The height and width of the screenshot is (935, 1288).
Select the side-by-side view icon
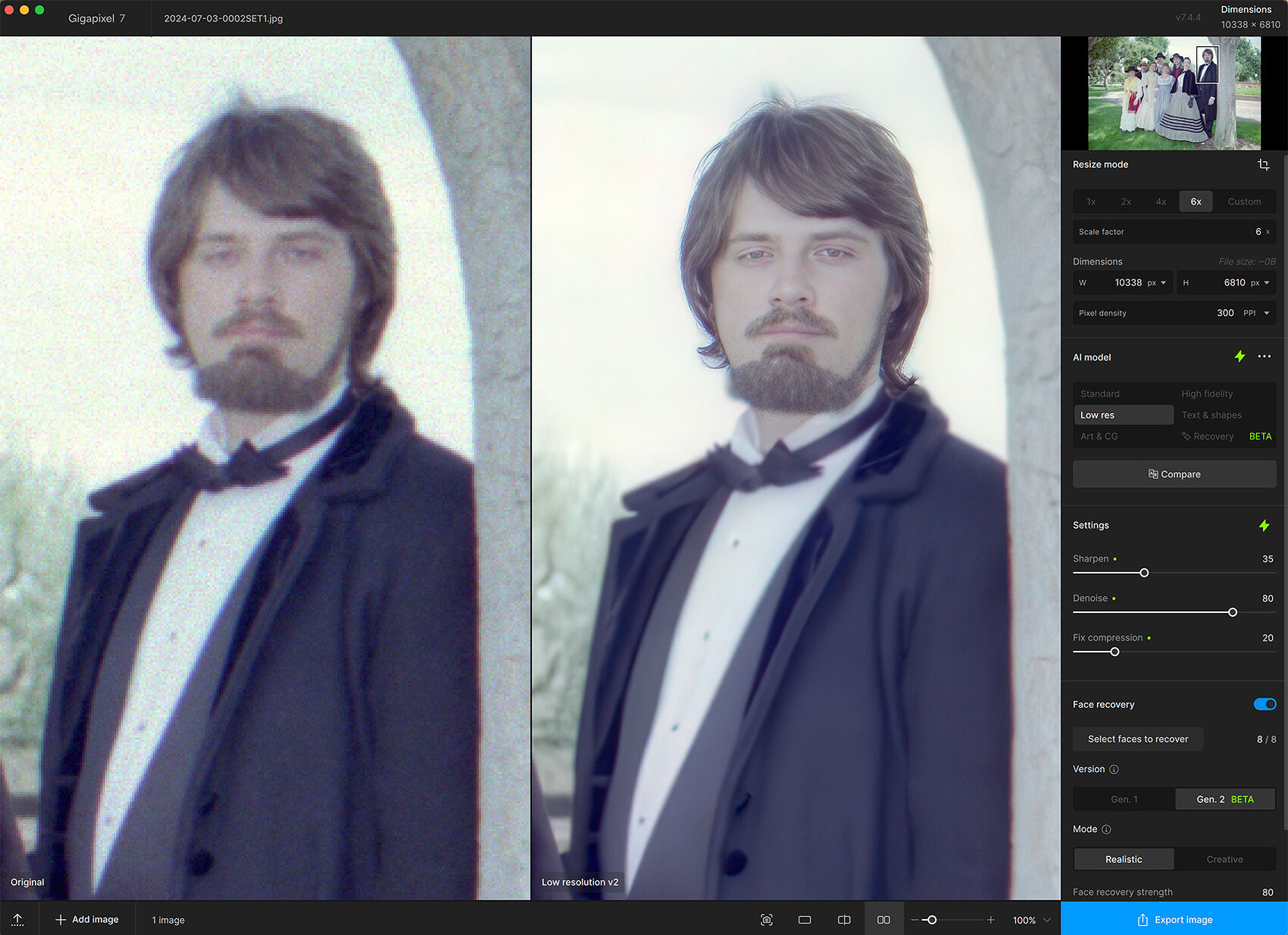883,919
